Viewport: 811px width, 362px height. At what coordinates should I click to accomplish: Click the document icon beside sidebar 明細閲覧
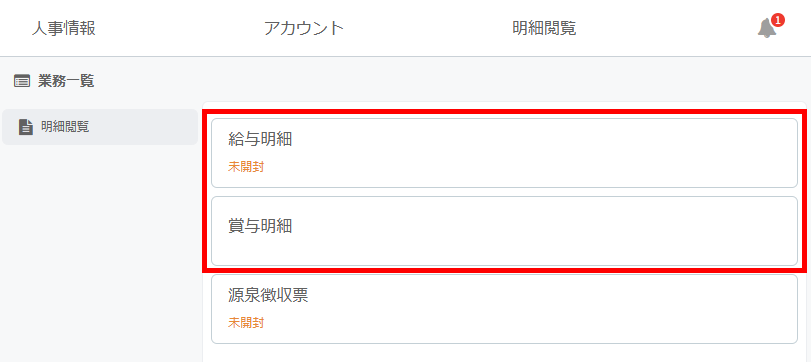pyautogui.click(x=26, y=127)
